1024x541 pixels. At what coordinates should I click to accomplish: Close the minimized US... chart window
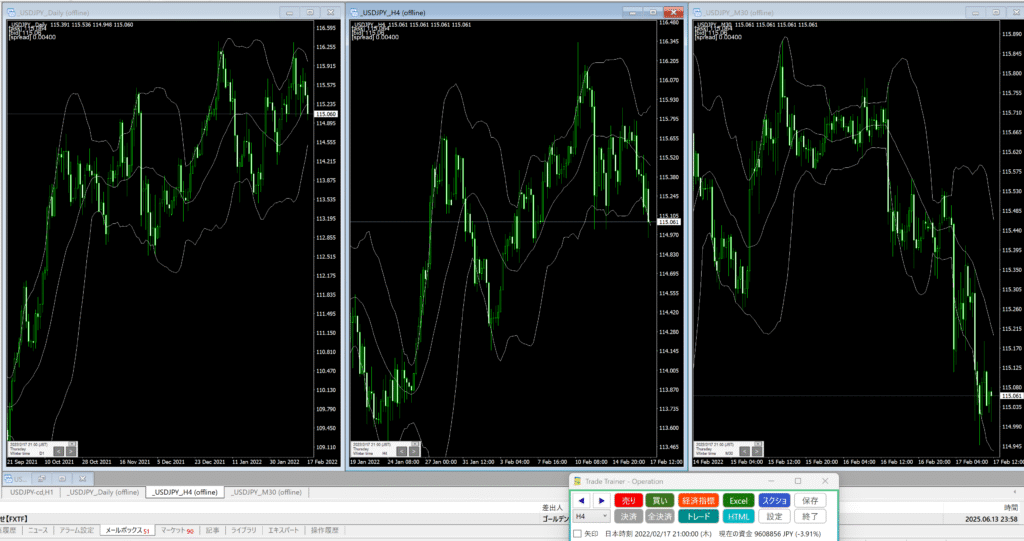pyautogui.click(x=82, y=478)
